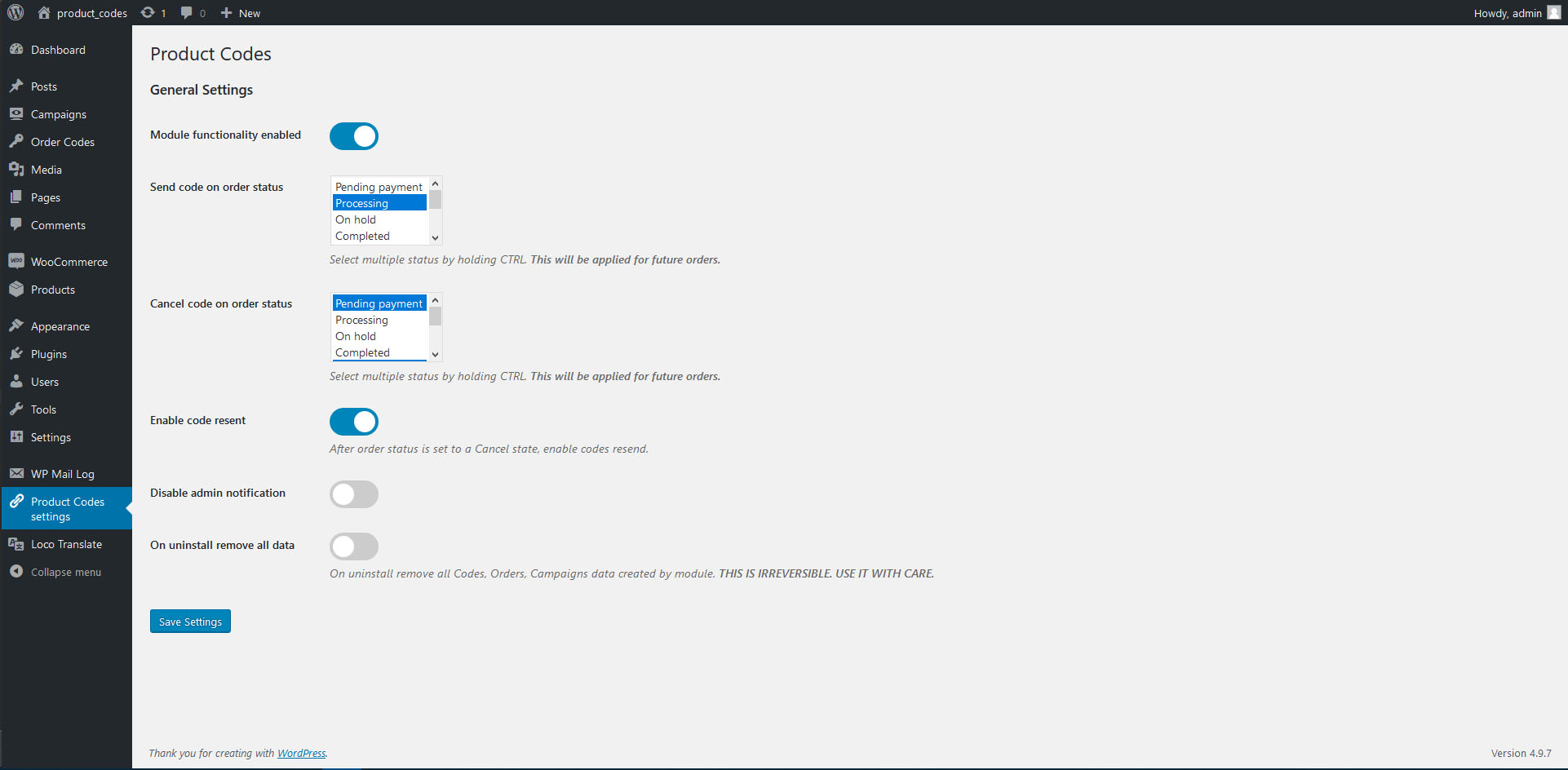This screenshot has width=1568, height=770.
Task: Open the updates icon in admin bar
Action: [148, 12]
